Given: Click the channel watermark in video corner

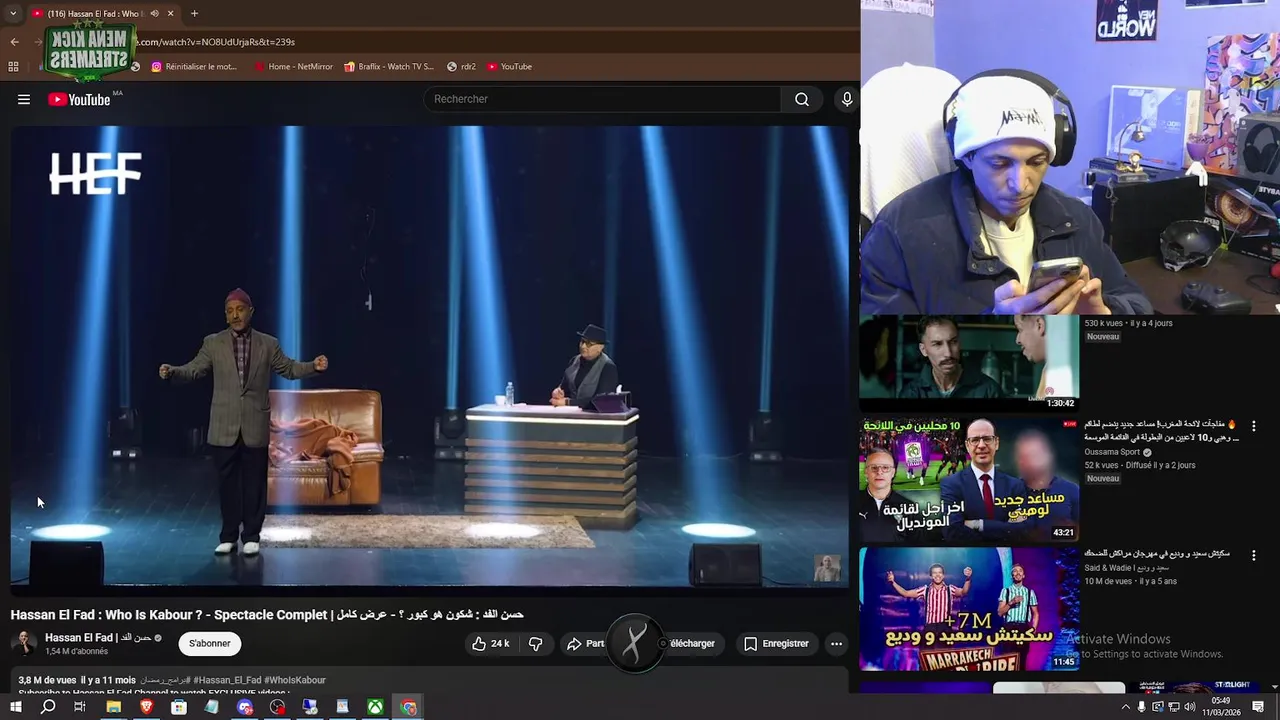Looking at the screenshot, I should [x=827, y=567].
